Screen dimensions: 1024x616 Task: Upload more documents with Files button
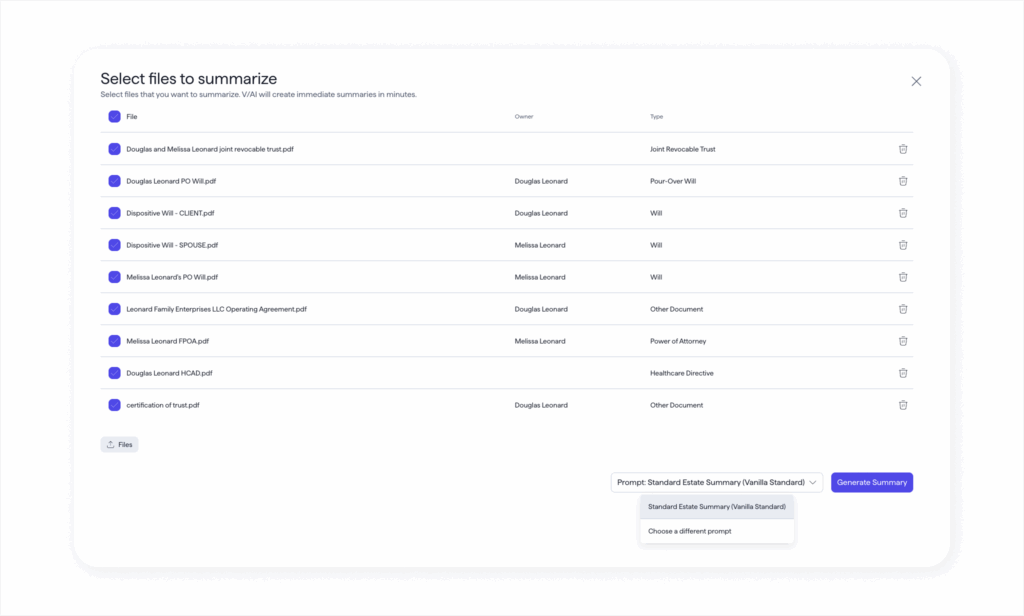pyautogui.click(x=119, y=444)
